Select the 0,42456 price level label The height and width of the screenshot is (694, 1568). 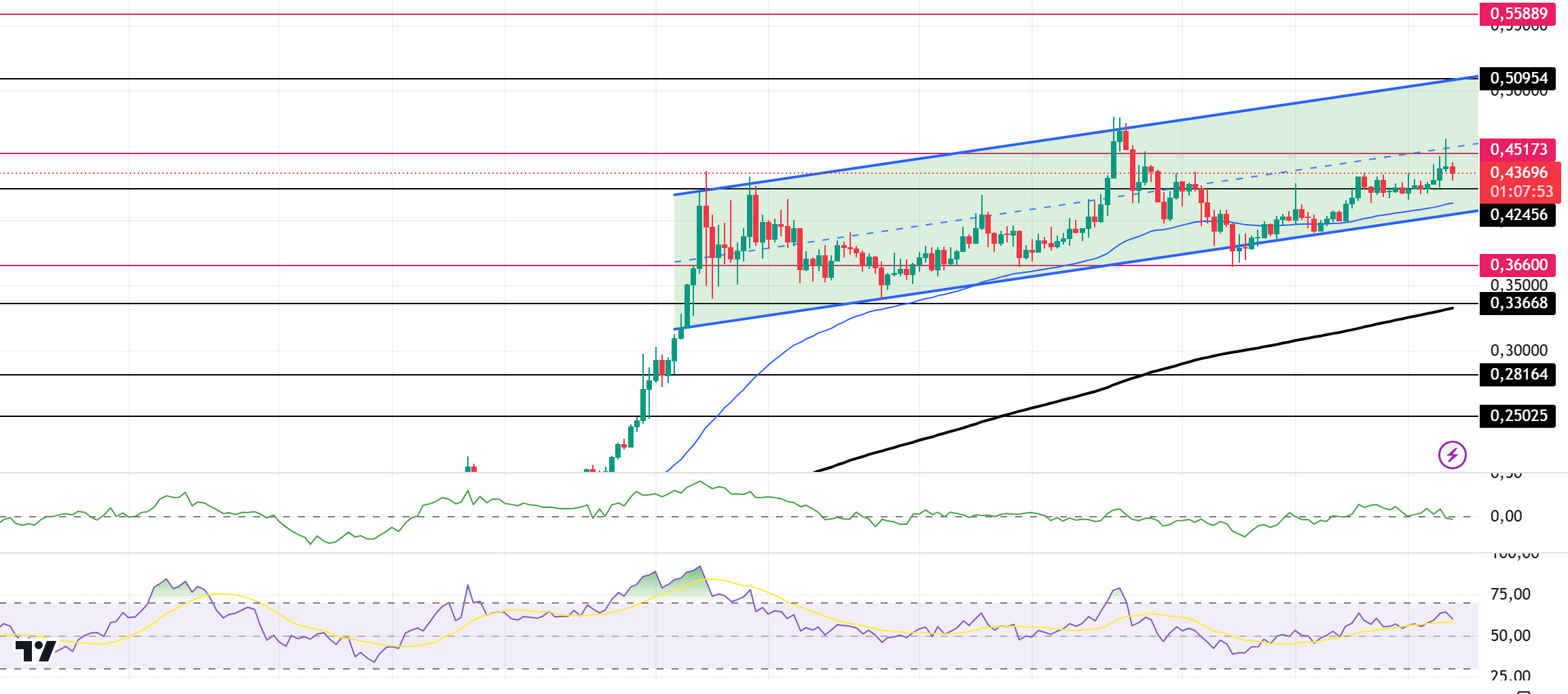coord(1518,215)
